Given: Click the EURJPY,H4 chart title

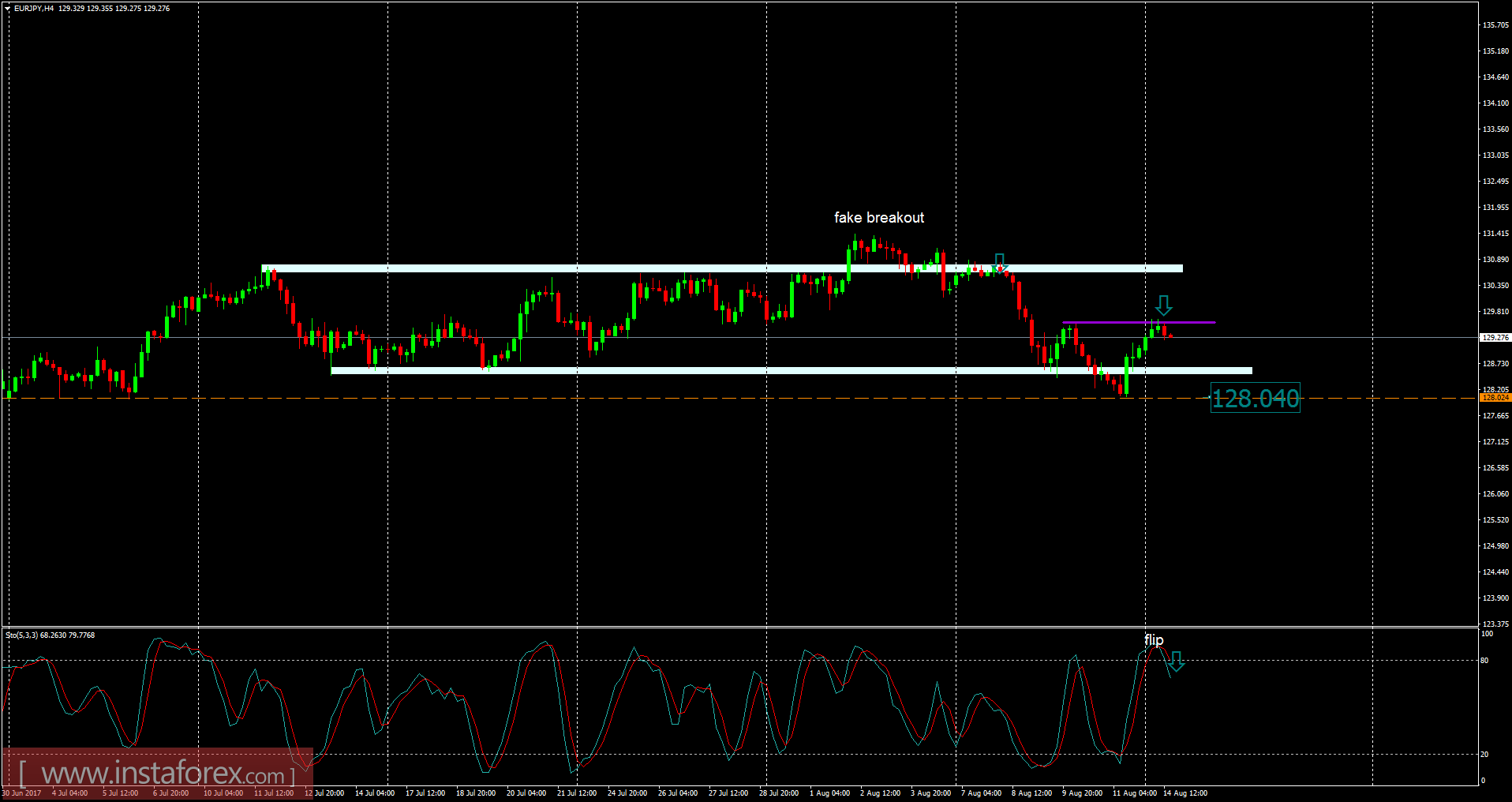Looking at the screenshot, I should click(x=30, y=9).
